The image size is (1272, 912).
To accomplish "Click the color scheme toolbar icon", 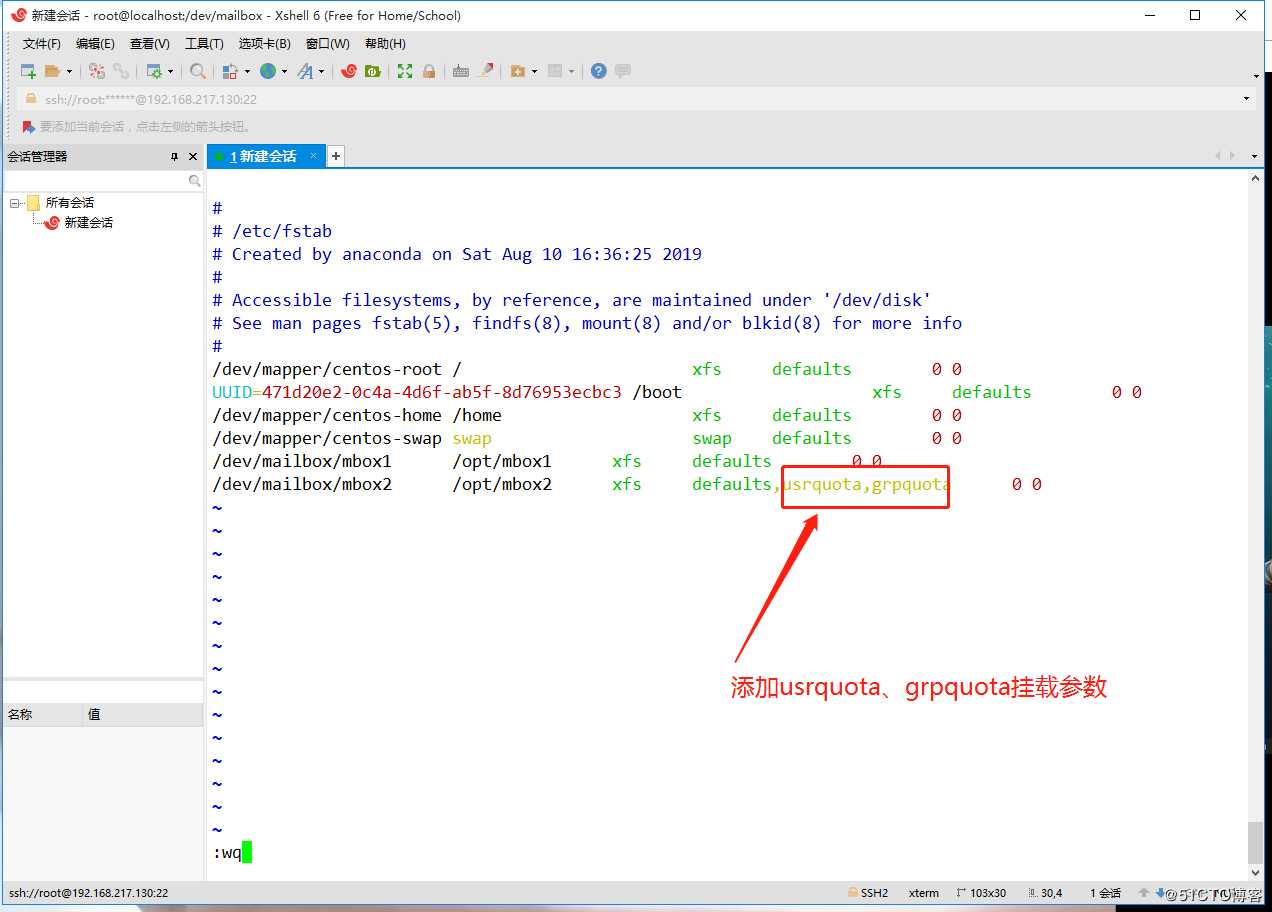I will pos(230,71).
